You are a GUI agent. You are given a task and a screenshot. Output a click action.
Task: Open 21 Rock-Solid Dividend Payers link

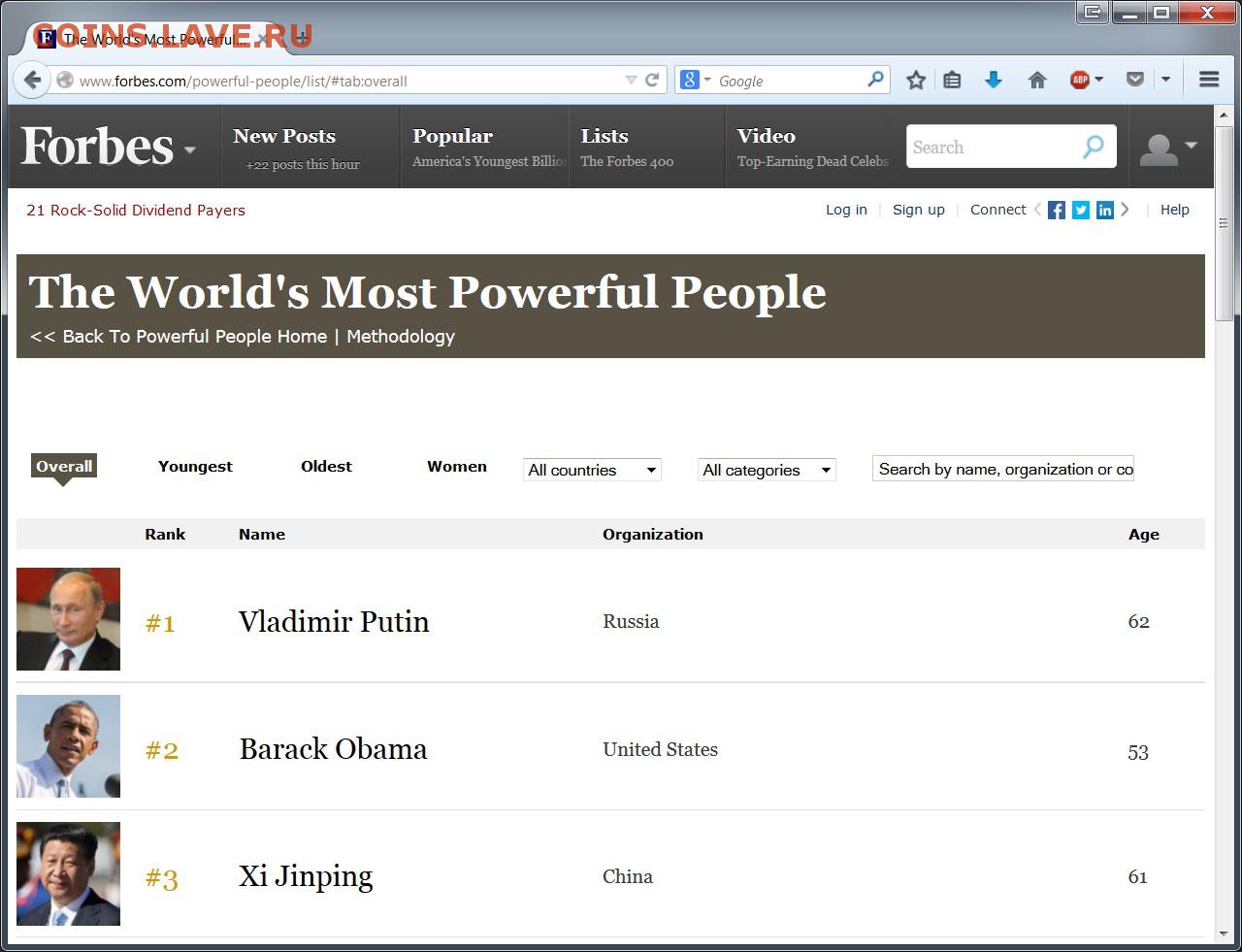click(136, 210)
